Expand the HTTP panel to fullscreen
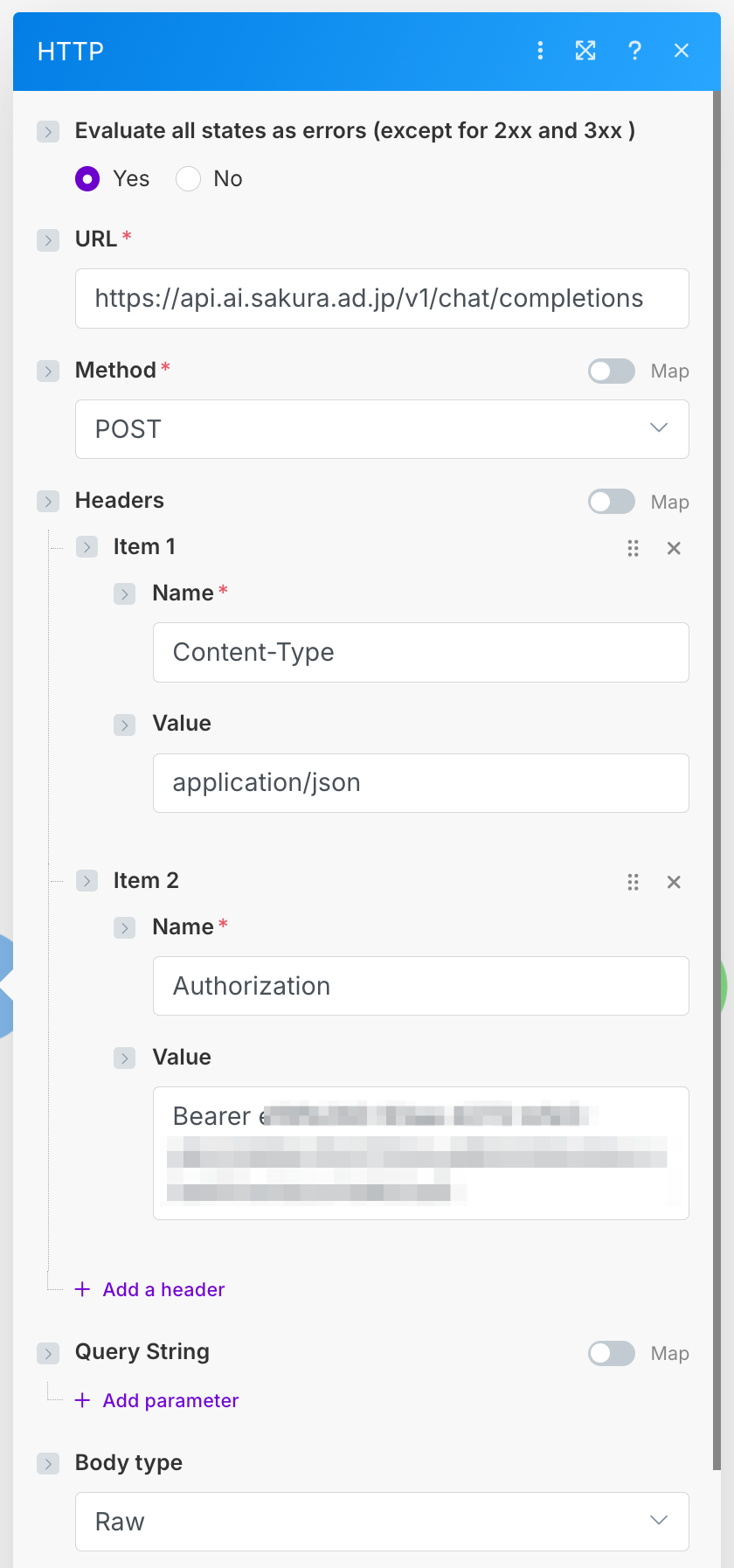 [585, 51]
